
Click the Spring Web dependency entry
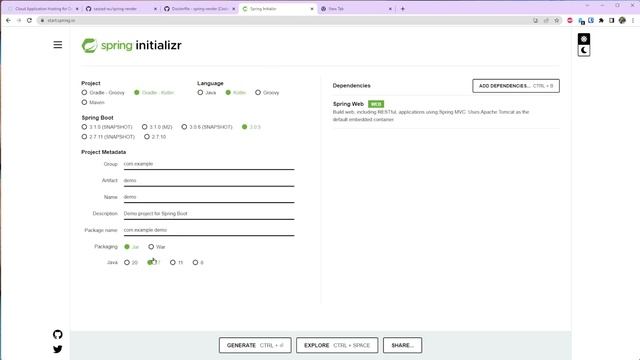[x=446, y=112]
